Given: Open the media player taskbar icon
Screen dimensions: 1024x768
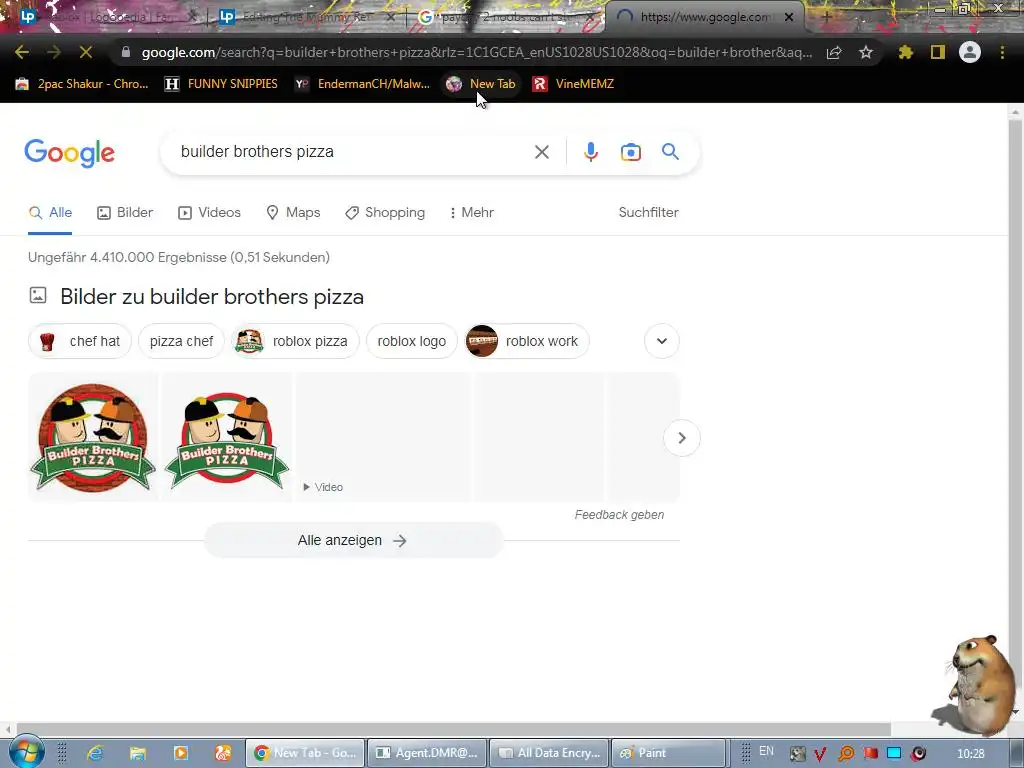Looking at the screenshot, I should [x=180, y=753].
